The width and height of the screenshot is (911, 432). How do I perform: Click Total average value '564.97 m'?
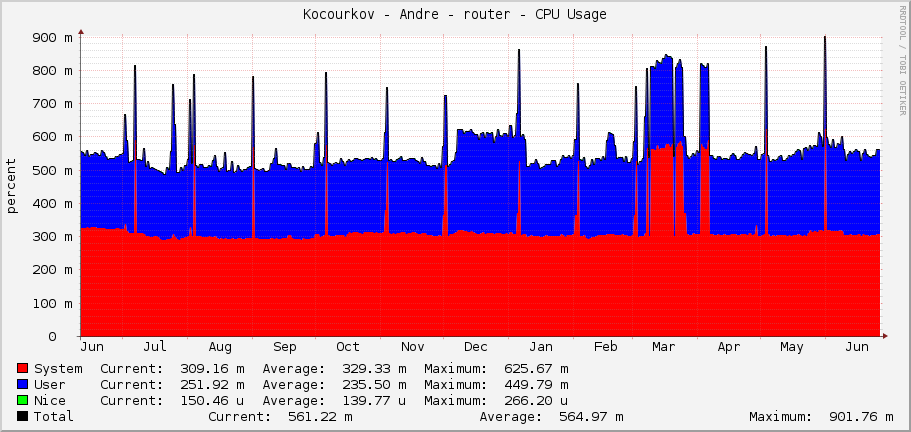(591, 416)
